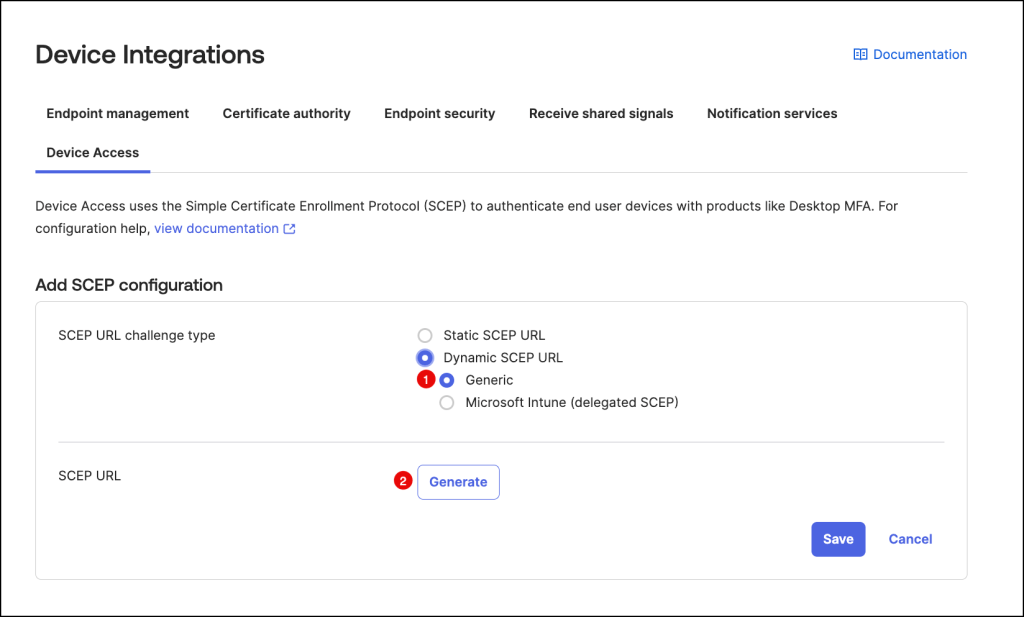Select the Dynamic SCEP URL option
The image size is (1024, 617).
point(426,358)
